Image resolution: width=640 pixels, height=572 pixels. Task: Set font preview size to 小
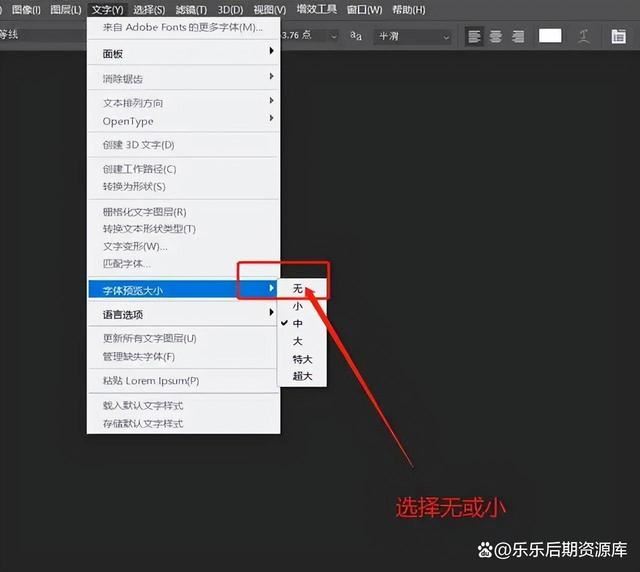coord(302,306)
